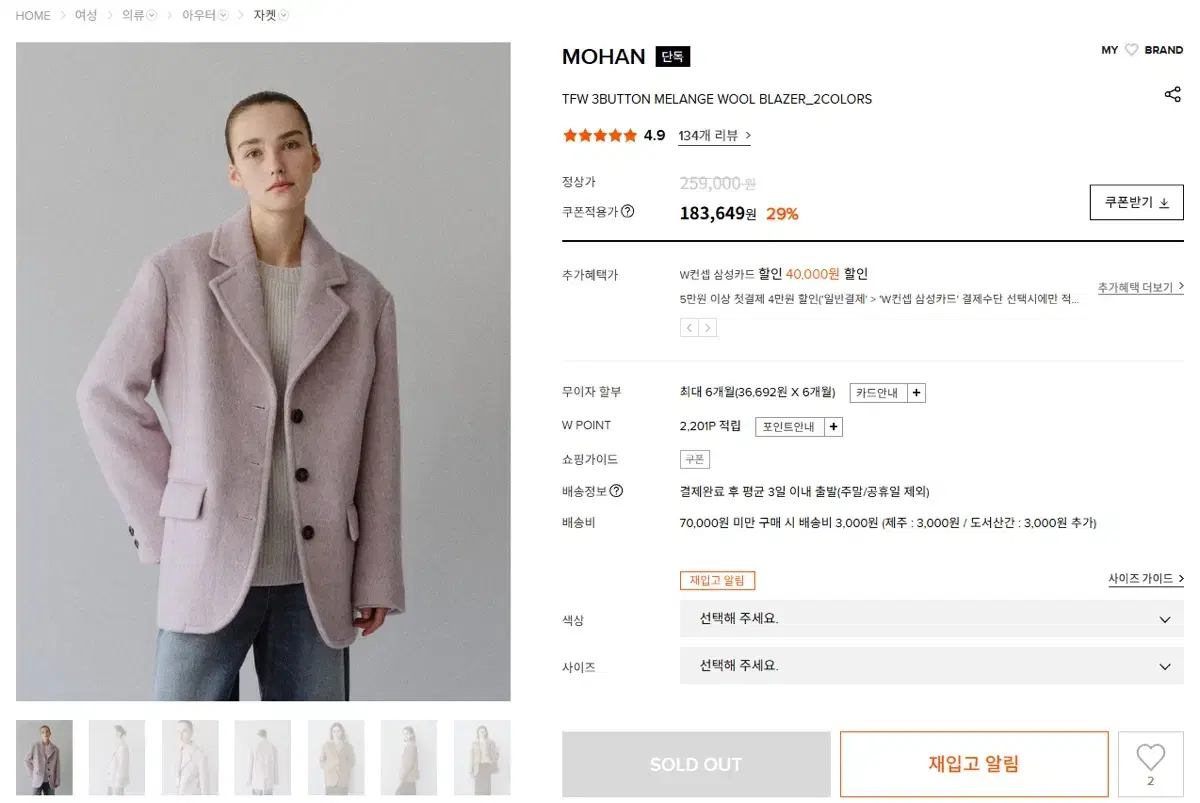The width and height of the screenshot is (1200, 803).
Task: Click the five-star rating display
Action: click(x=598, y=135)
